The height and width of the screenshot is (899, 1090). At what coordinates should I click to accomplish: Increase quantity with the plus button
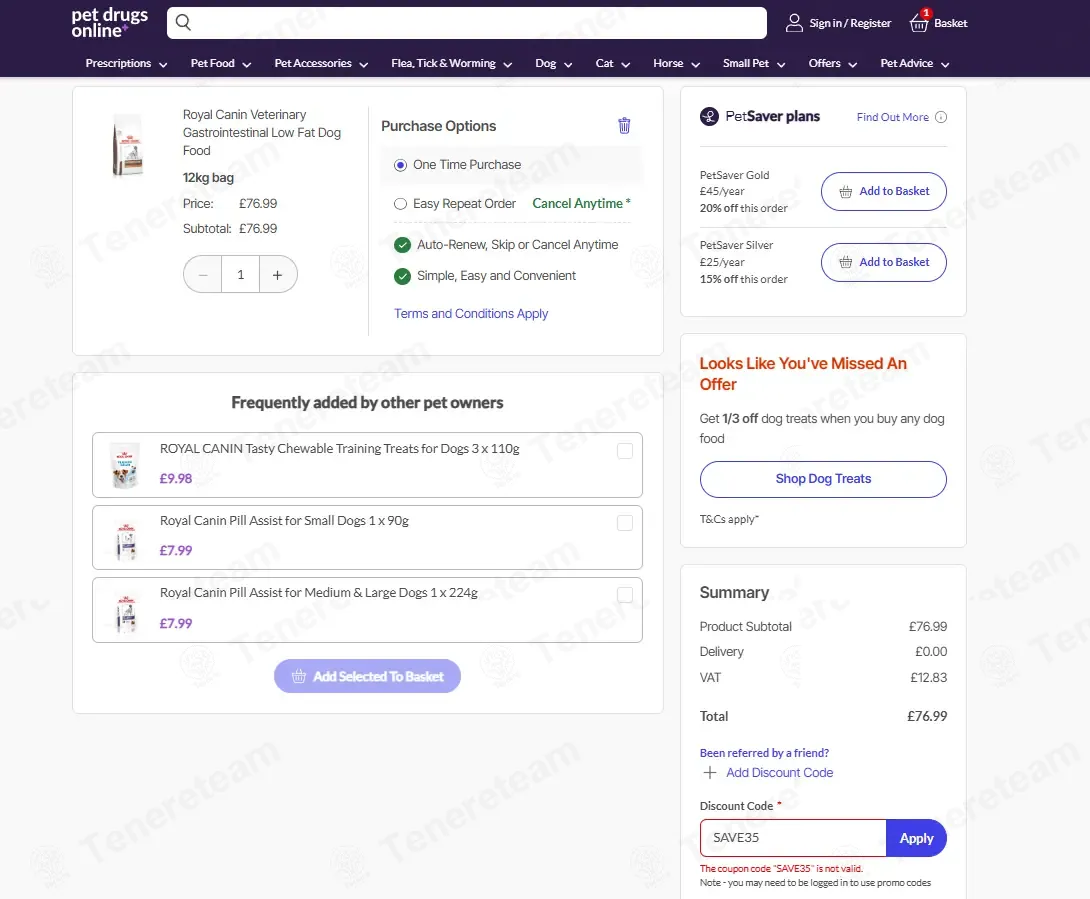[277, 275]
